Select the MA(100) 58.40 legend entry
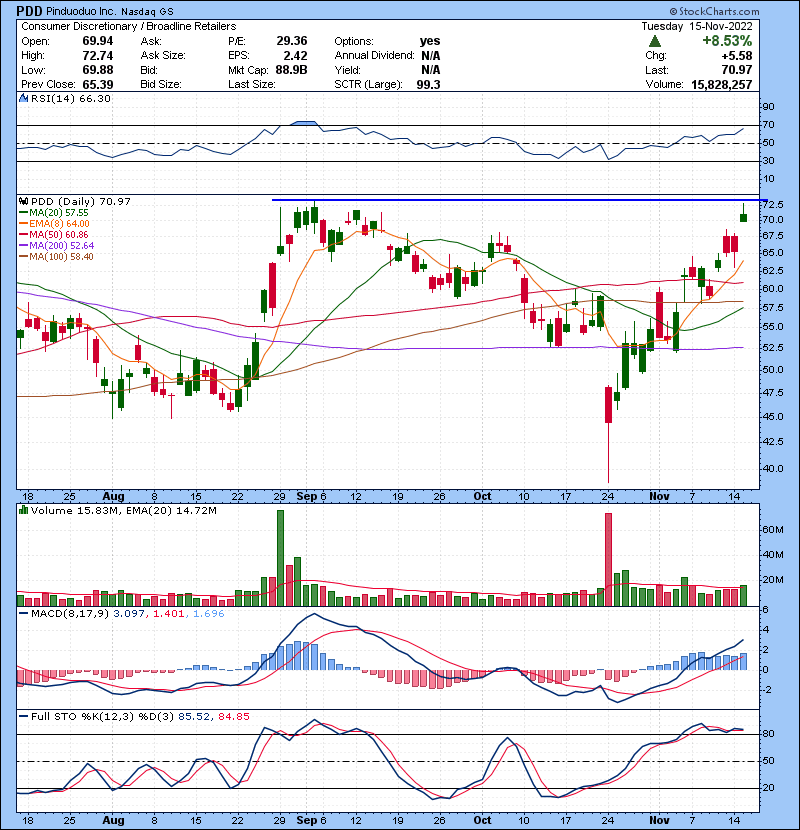The width and height of the screenshot is (800, 830). click(56, 257)
